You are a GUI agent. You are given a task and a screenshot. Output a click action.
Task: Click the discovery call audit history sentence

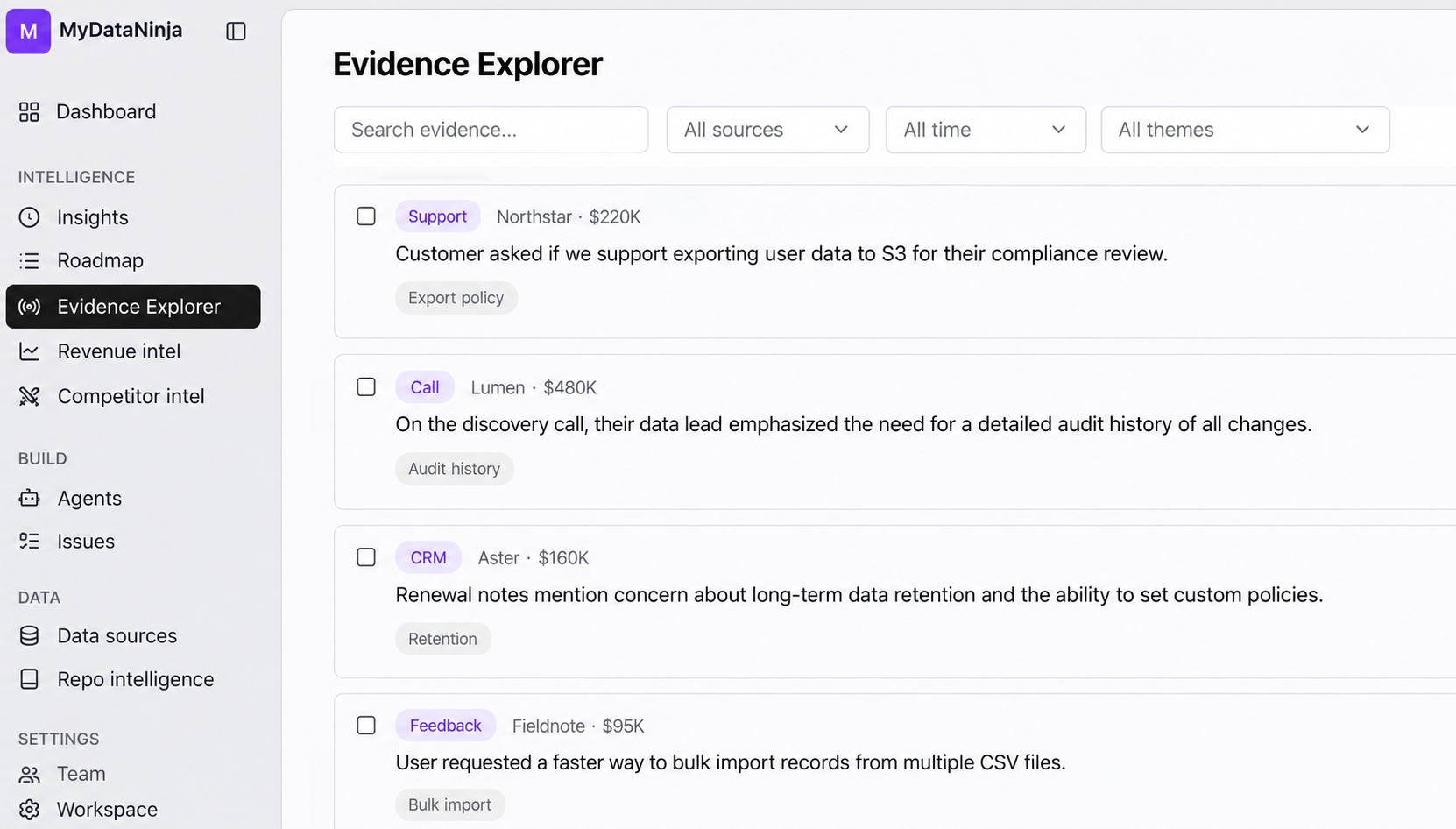click(x=853, y=424)
